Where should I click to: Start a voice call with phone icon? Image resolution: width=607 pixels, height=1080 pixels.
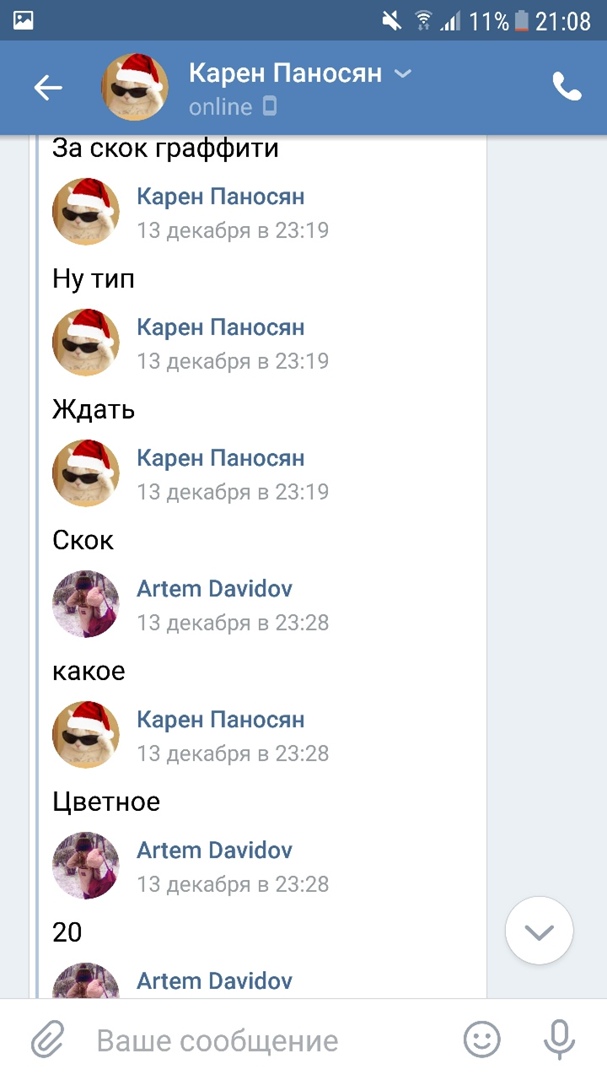point(567,87)
